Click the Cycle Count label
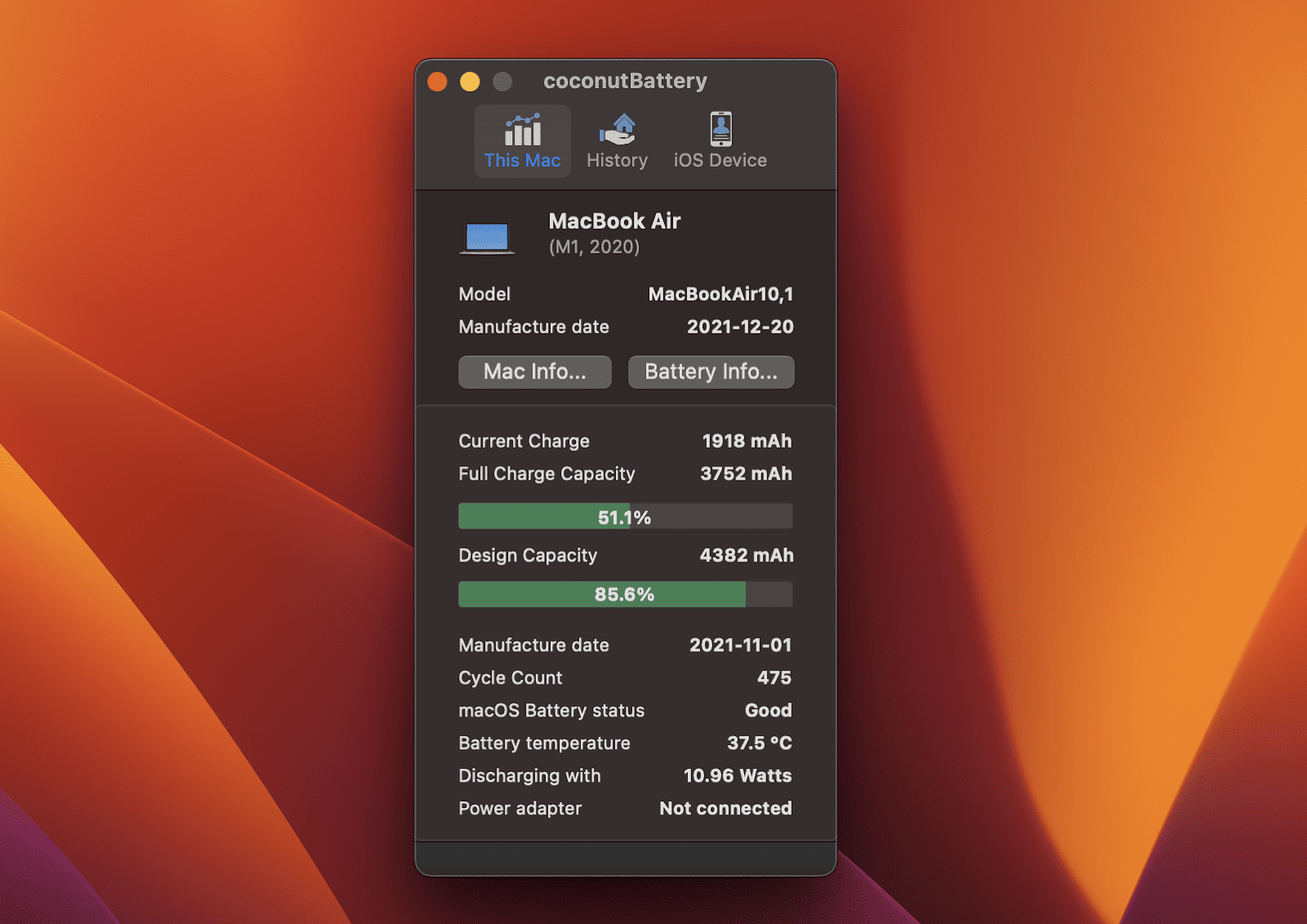 511,678
